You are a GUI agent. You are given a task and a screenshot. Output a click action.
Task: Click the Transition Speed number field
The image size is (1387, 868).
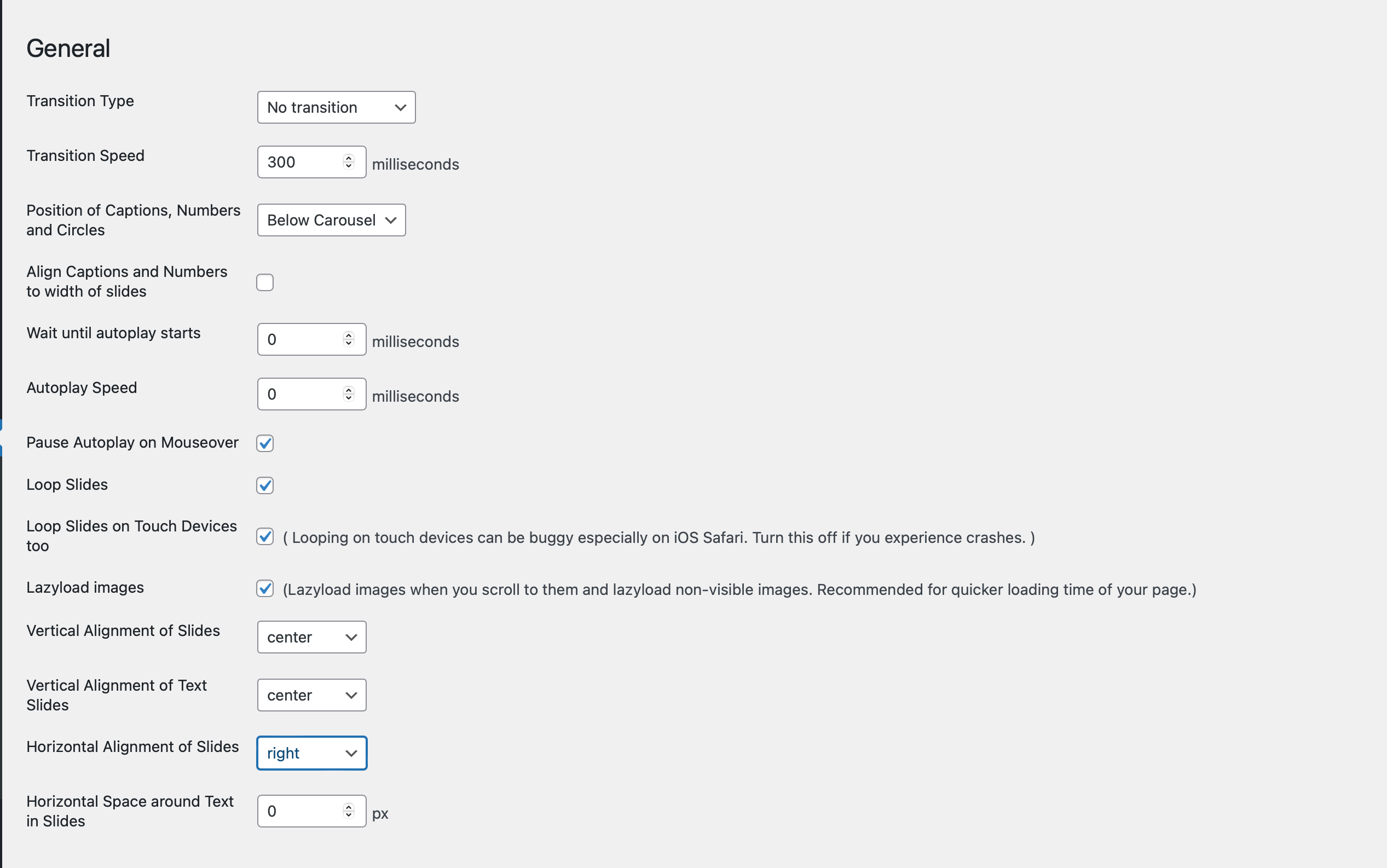(x=302, y=163)
